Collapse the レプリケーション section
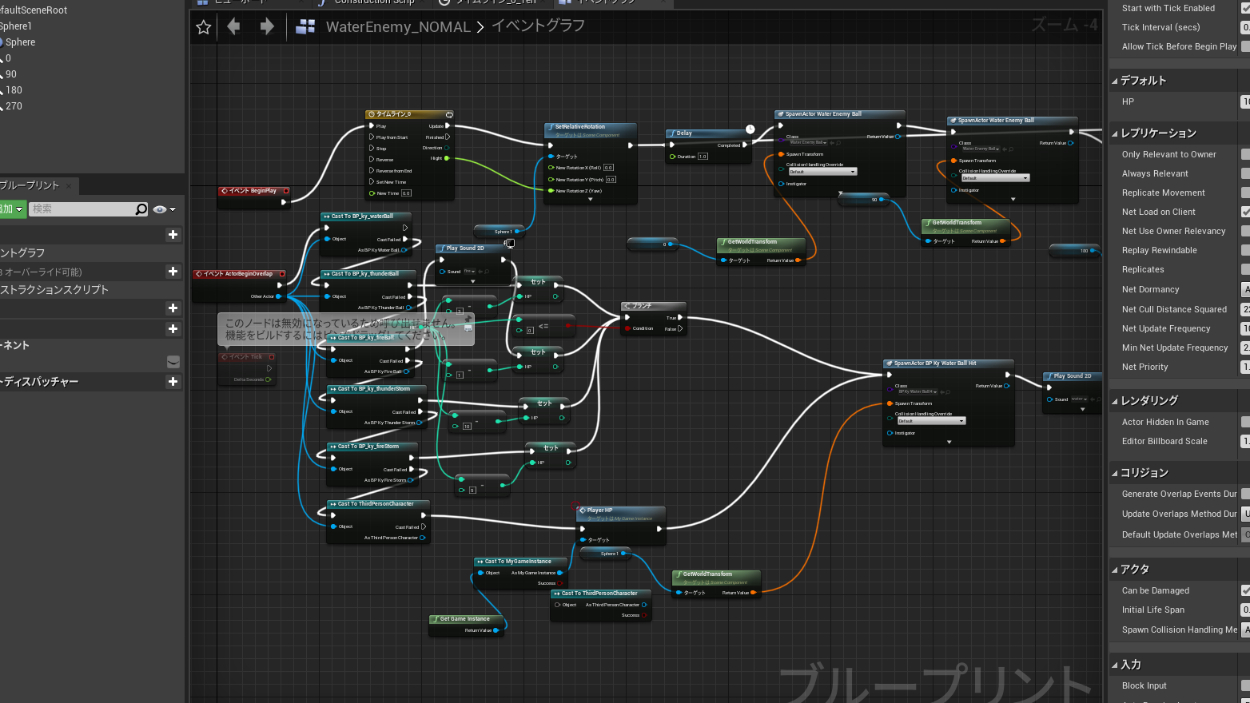 [1116, 133]
